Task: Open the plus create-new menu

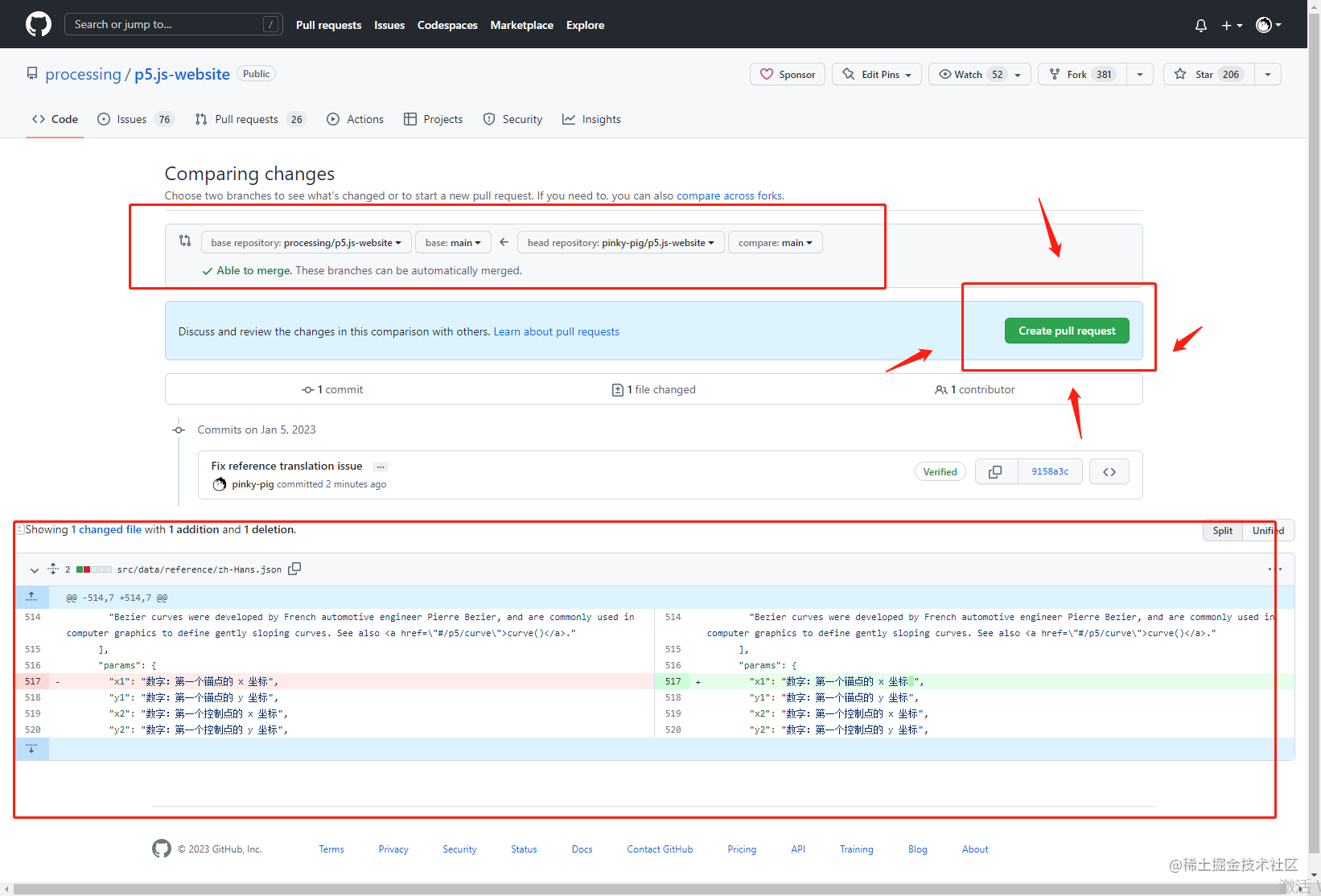Action: tap(1232, 25)
